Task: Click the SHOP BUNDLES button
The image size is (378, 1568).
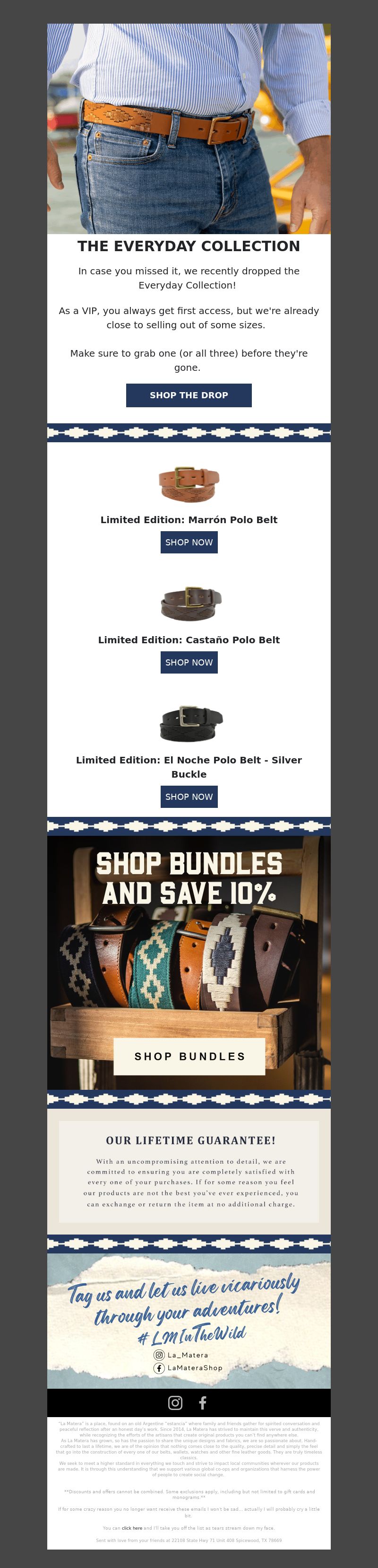Action: point(189,1056)
